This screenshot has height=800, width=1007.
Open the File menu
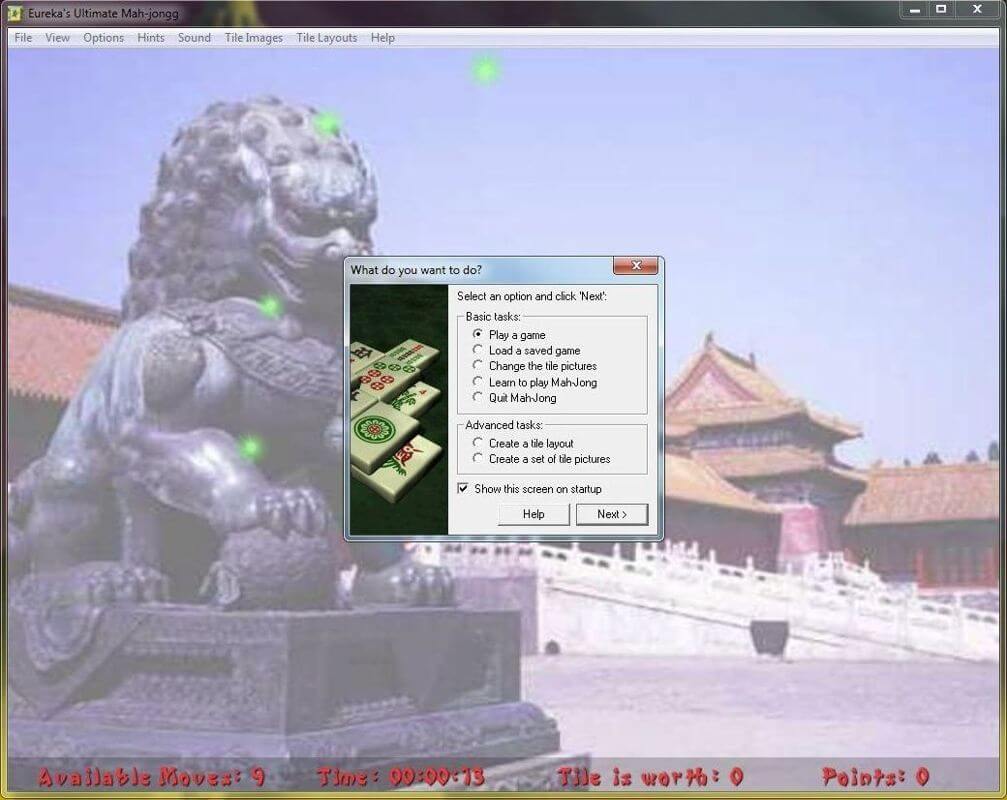[x=22, y=38]
